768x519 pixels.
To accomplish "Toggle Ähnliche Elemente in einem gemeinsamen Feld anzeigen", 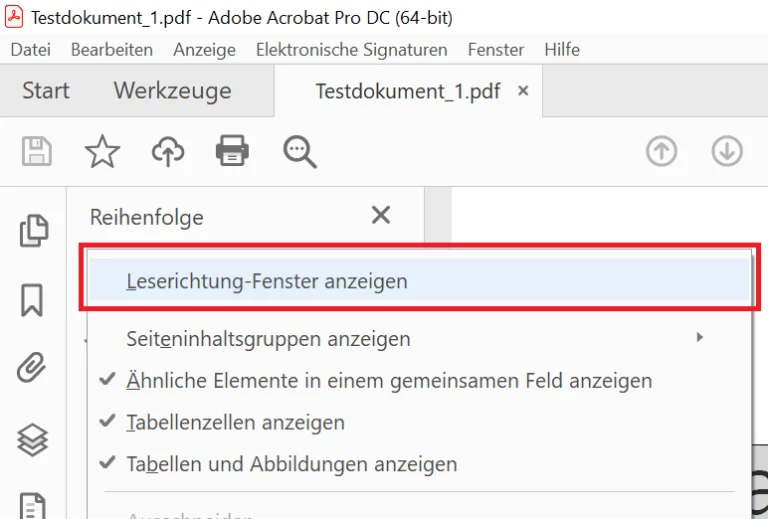I will coord(389,381).
